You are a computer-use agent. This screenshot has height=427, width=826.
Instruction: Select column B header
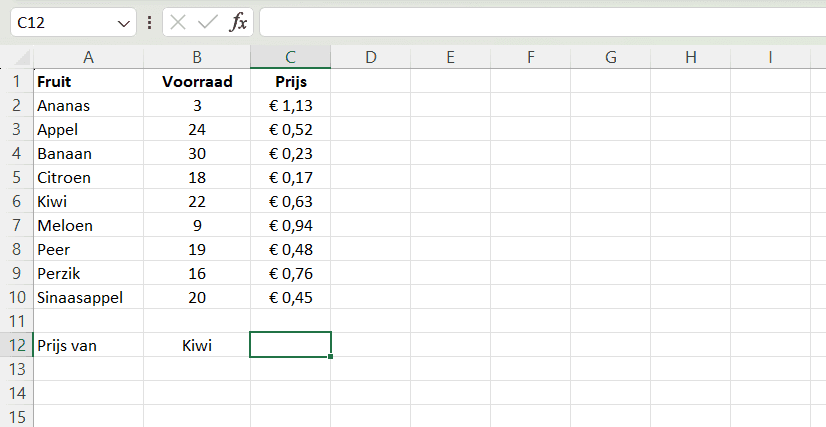(197, 57)
